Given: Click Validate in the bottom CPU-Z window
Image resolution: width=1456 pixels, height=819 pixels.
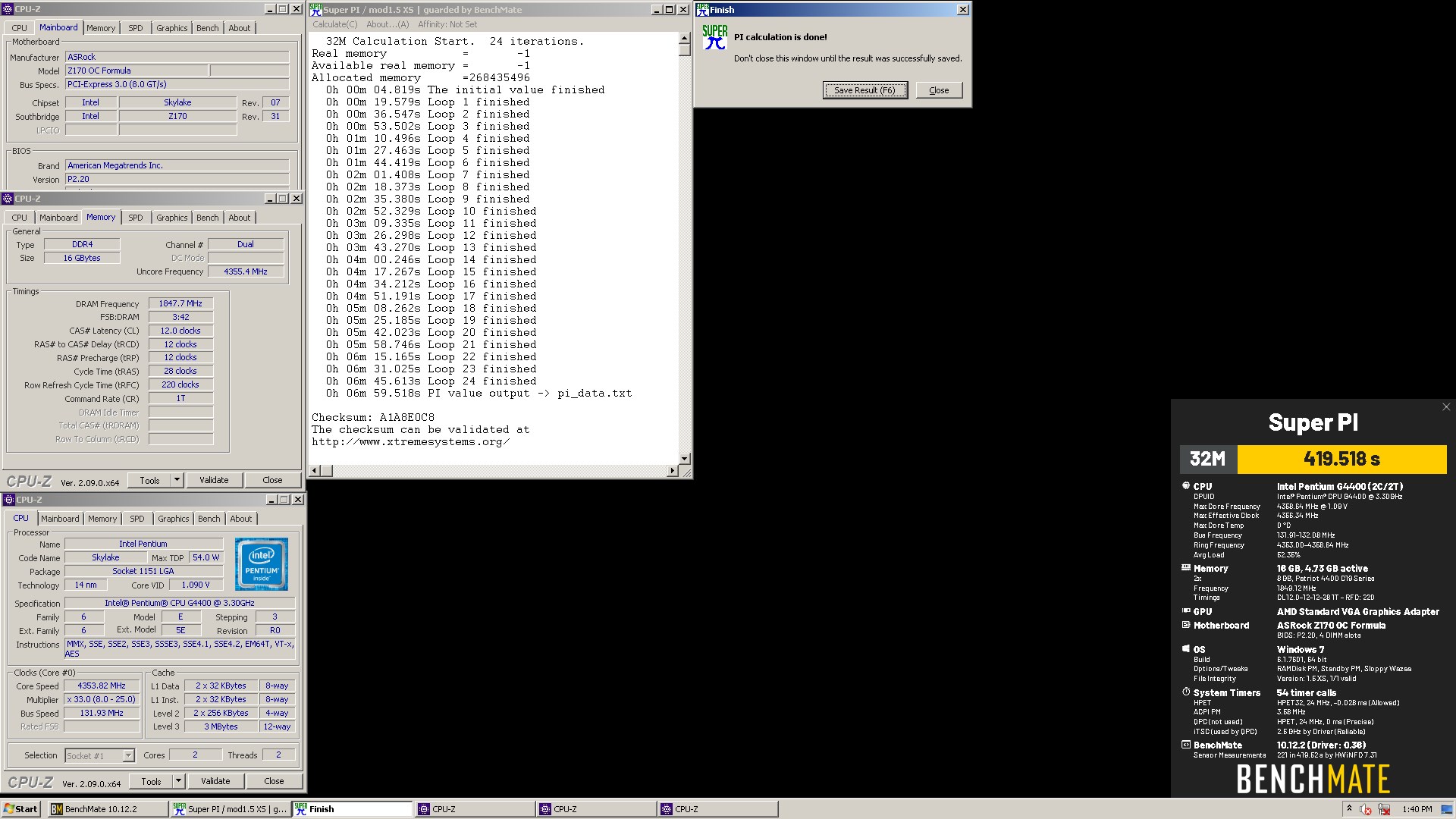Looking at the screenshot, I should pyautogui.click(x=215, y=781).
